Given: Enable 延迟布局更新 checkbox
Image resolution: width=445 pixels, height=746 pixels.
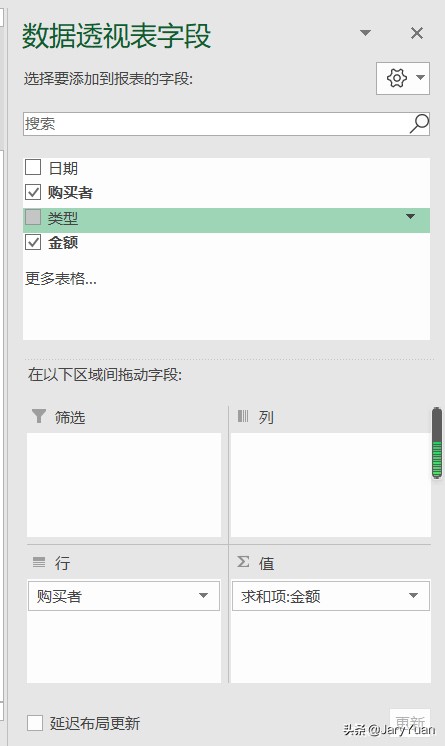Looking at the screenshot, I should (x=35, y=723).
